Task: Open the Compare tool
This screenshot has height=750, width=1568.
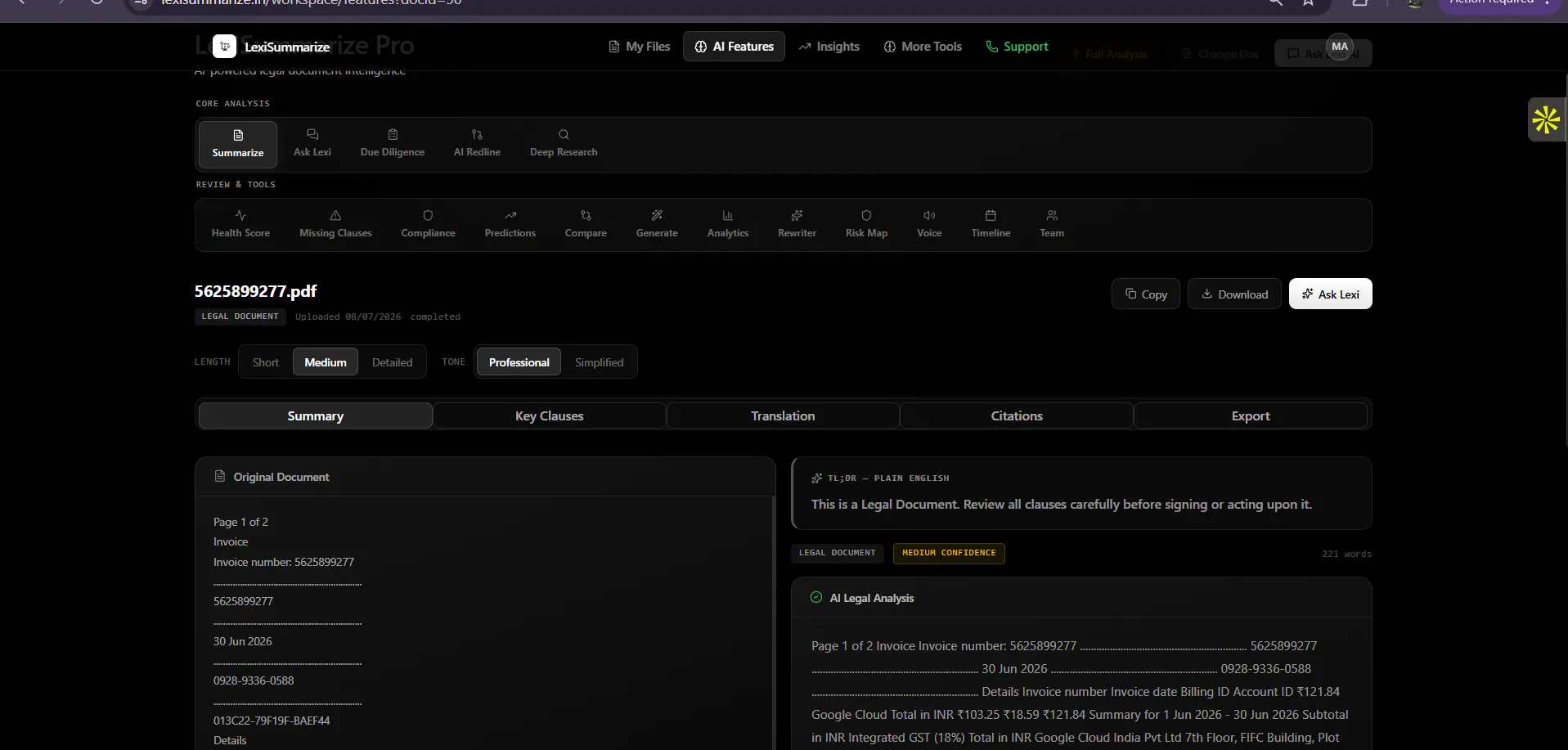Action: (x=586, y=225)
